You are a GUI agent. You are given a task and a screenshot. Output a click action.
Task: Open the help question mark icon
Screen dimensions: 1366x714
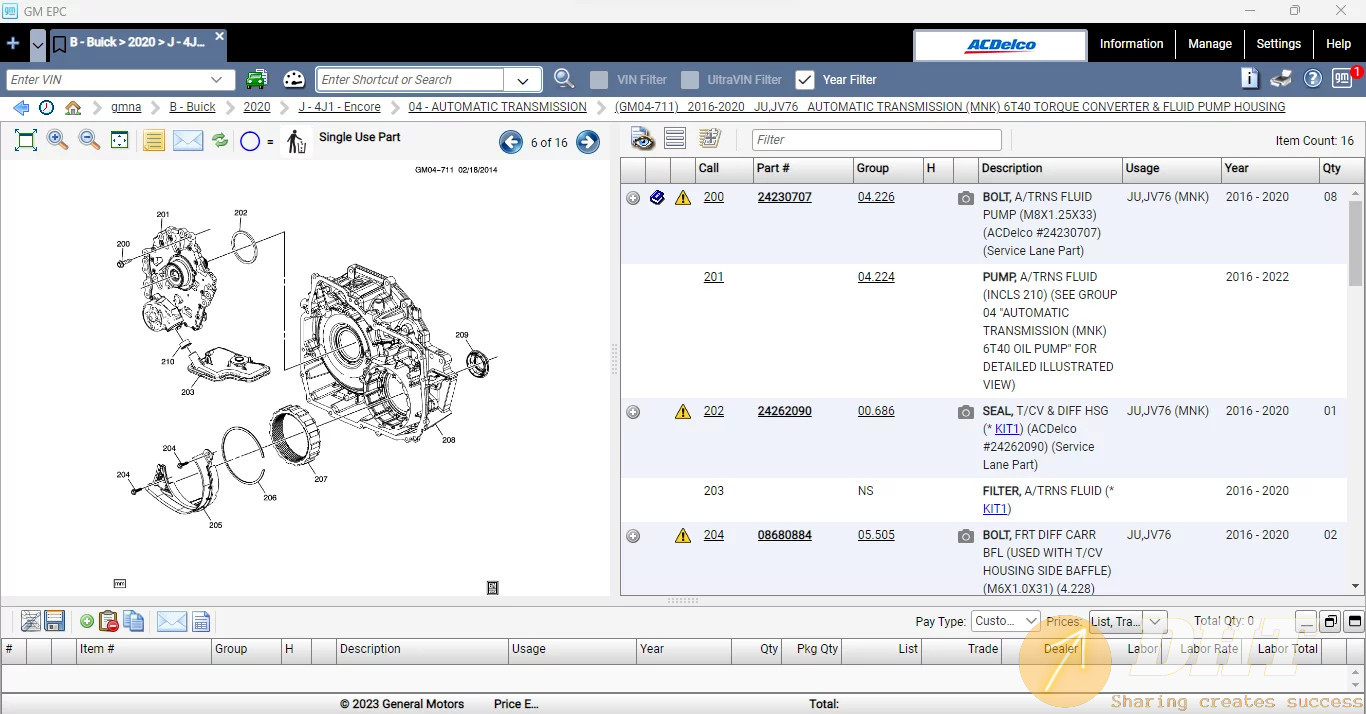(1313, 79)
